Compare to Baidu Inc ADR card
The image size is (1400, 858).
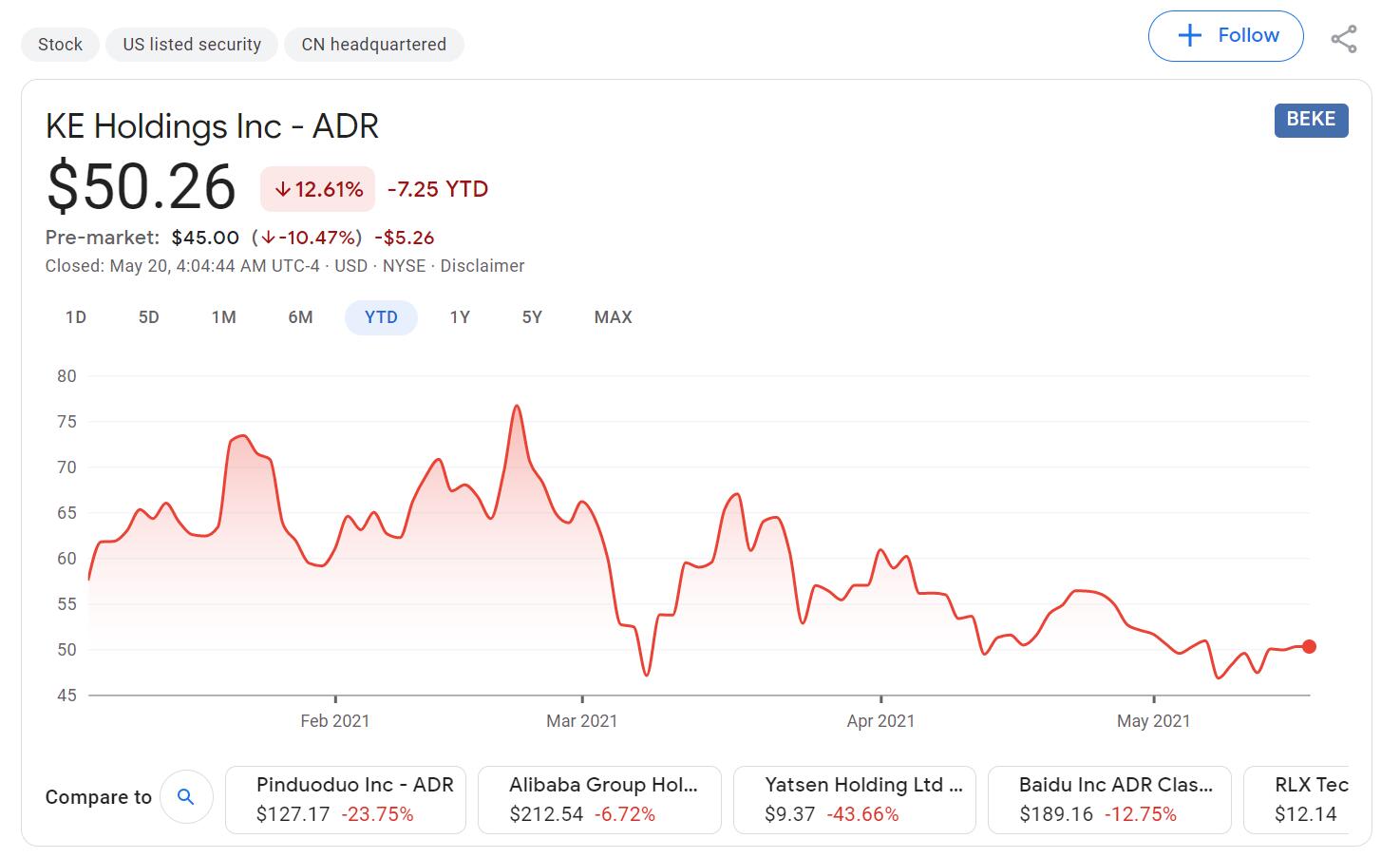point(1109,799)
